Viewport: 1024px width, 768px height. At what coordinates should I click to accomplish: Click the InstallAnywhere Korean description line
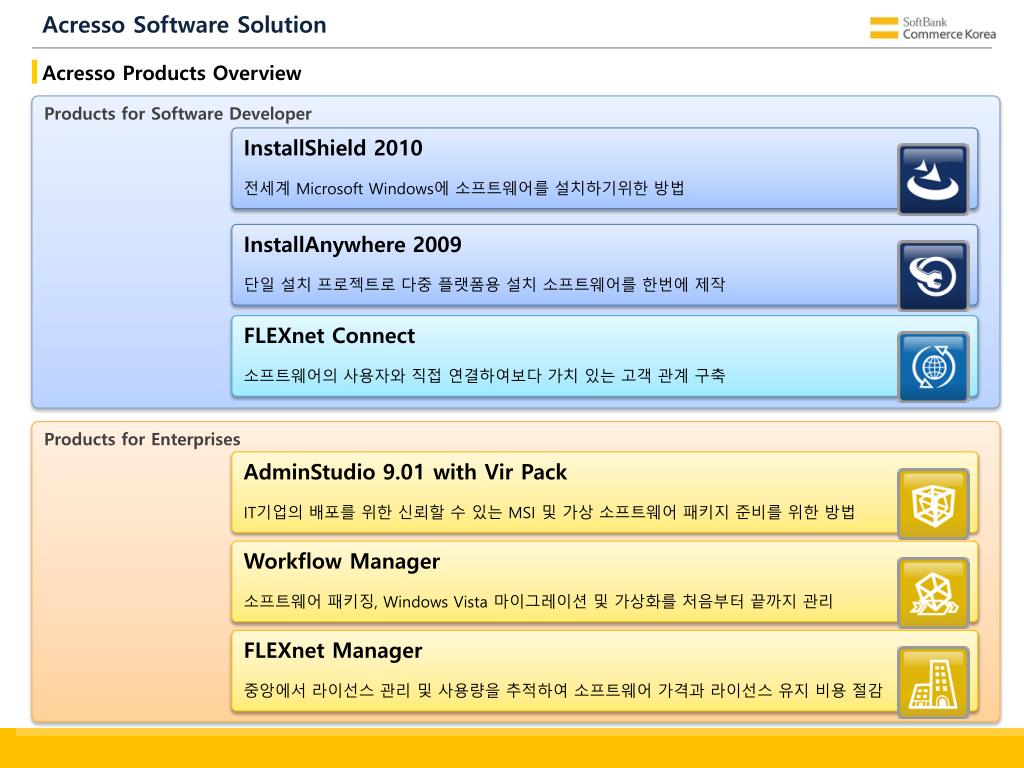click(x=485, y=284)
